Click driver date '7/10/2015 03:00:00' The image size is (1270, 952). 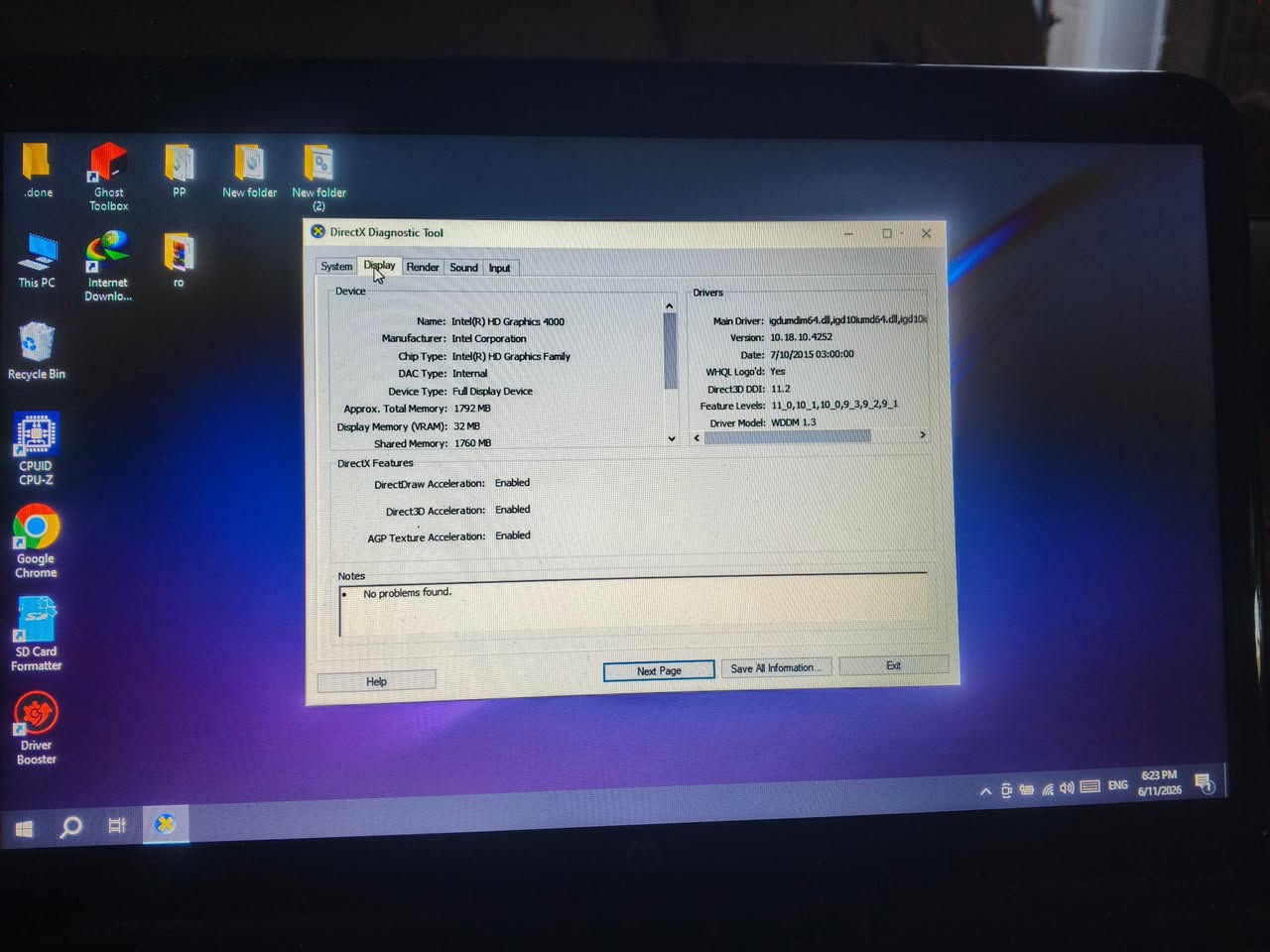pyautogui.click(x=812, y=354)
